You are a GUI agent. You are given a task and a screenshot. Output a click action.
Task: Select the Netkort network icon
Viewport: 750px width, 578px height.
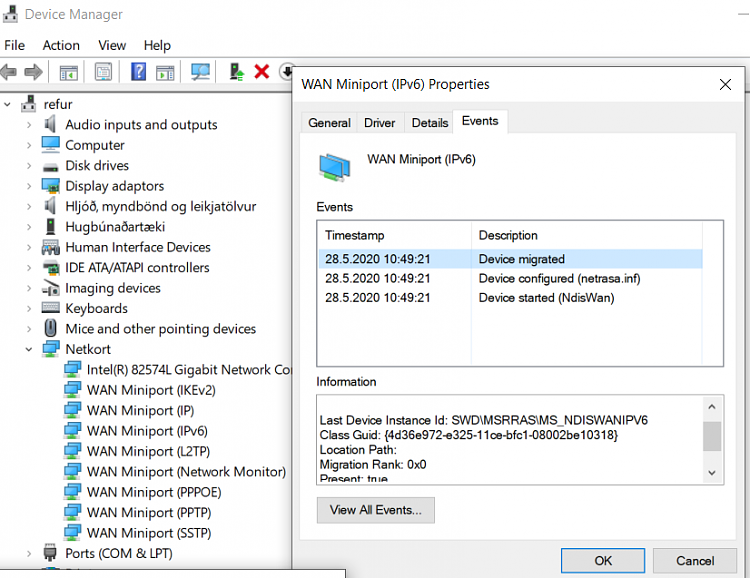click(x=50, y=349)
